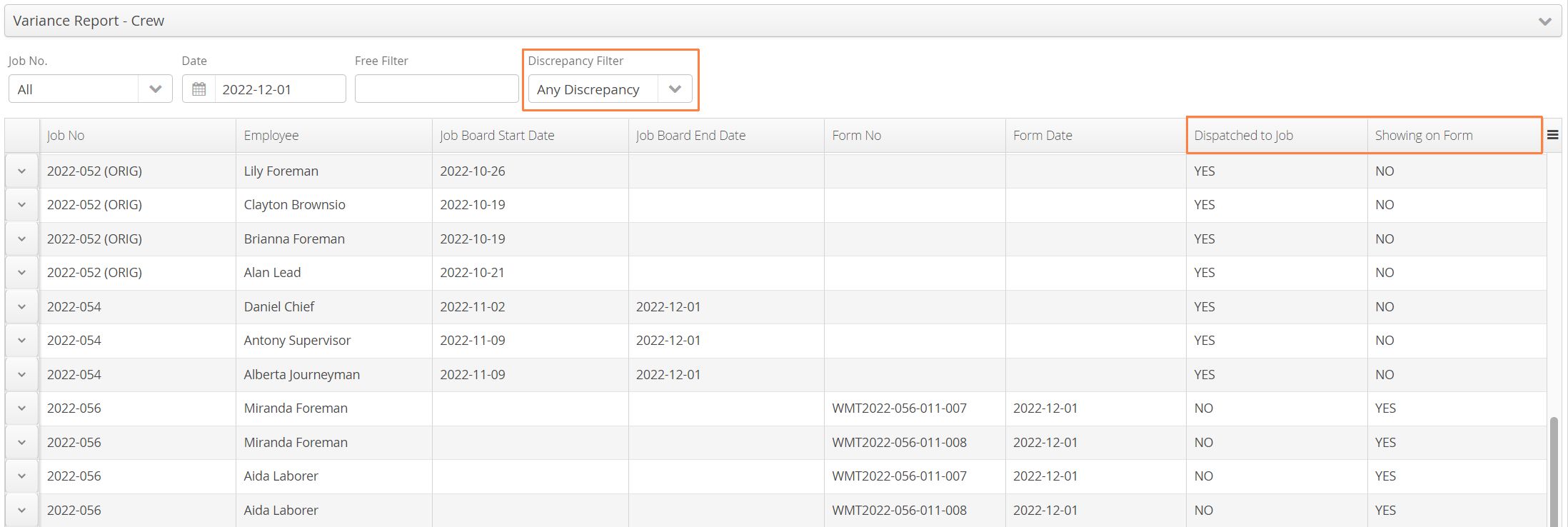The width and height of the screenshot is (1568, 527).
Task: Collapse the Variance Report - Crew panel
Action: coord(1544,21)
